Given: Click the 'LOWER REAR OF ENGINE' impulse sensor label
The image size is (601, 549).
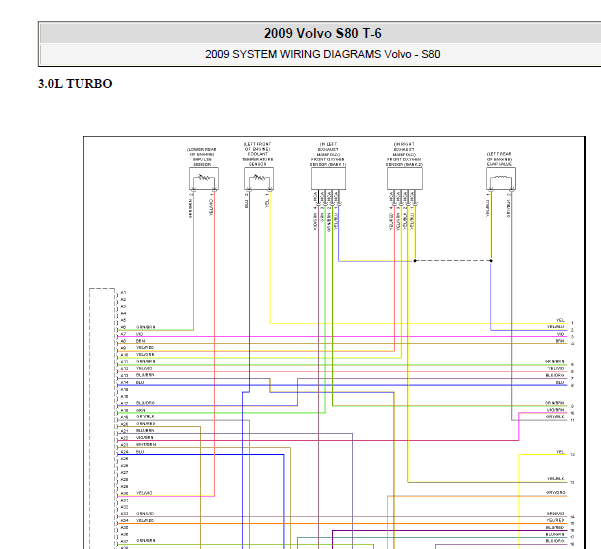Looking at the screenshot, I should (202, 157).
